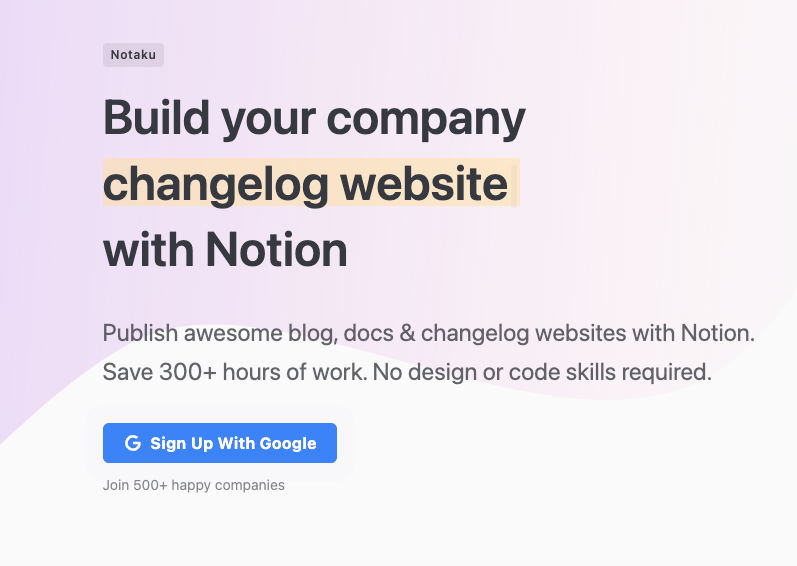Click the Sign Up With Google label
Screen dimensions: 797x566
[233, 444]
